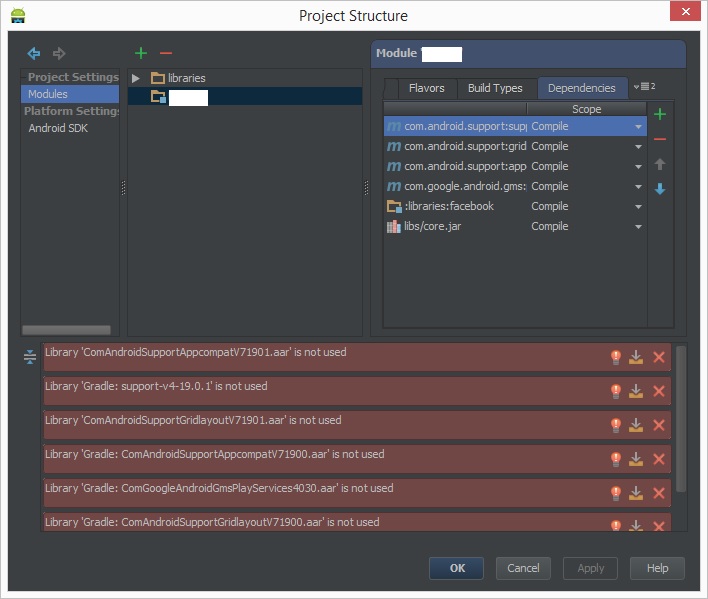Remove selected module with red minus
The height and width of the screenshot is (599, 708).
click(166, 53)
